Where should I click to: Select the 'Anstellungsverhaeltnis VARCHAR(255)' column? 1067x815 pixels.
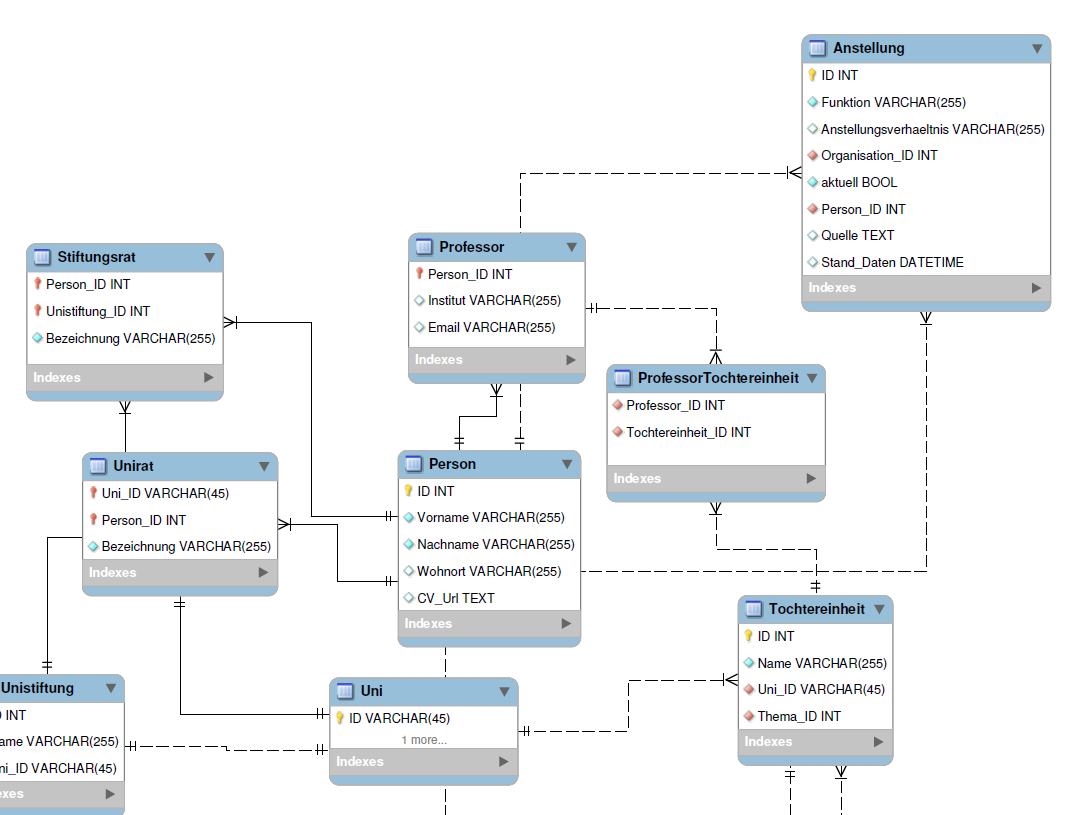click(926, 129)
